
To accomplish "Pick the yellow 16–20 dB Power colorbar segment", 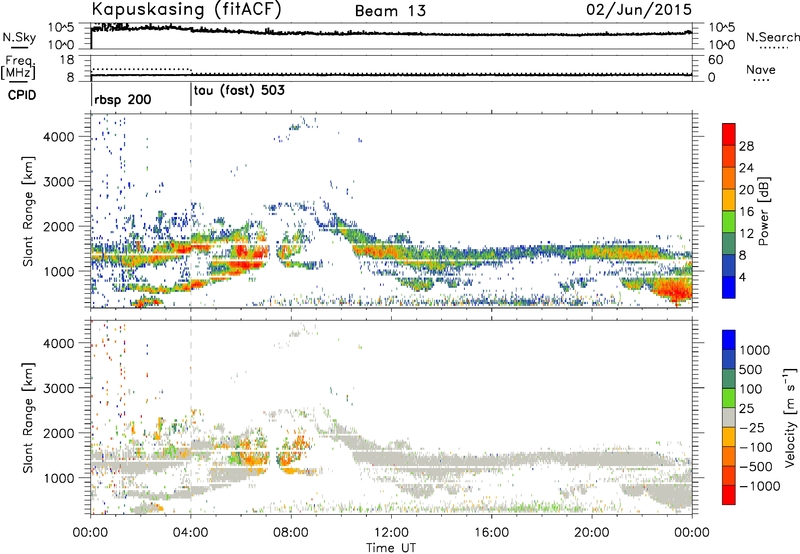I will click(729, 200).
